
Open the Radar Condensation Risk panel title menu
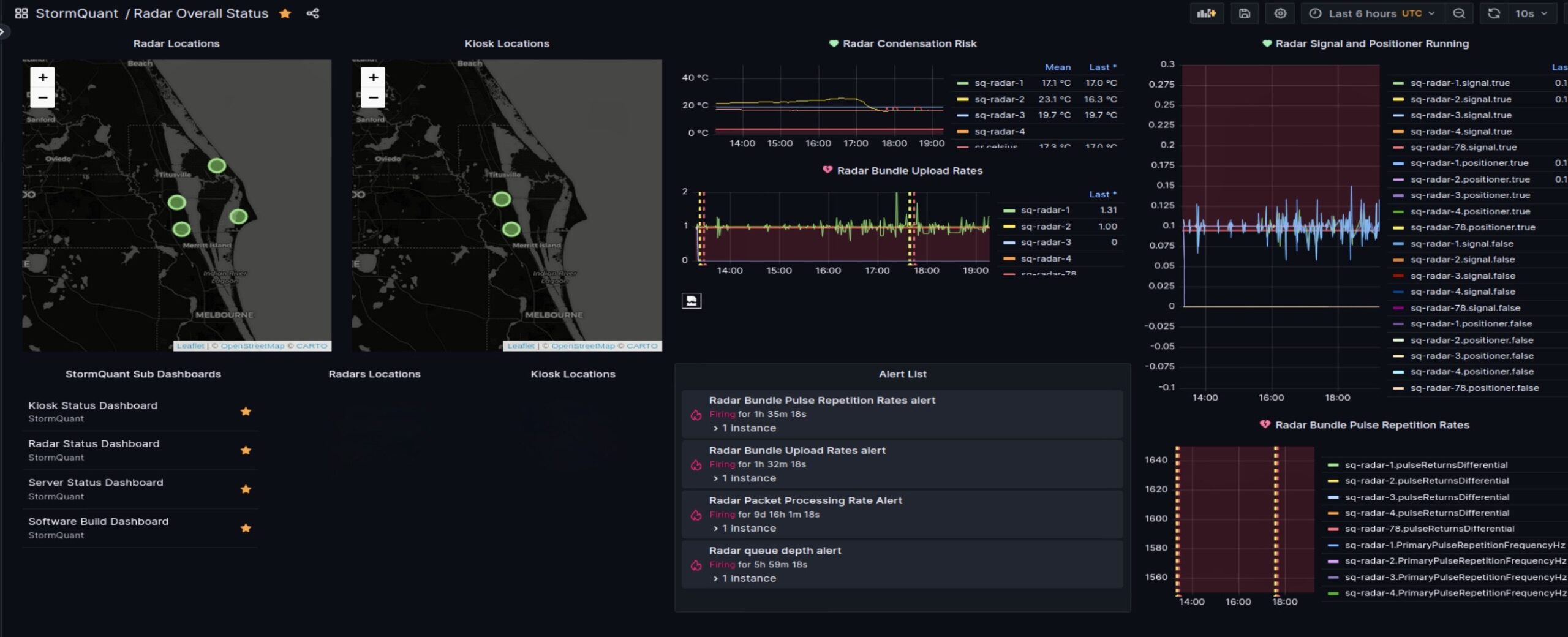(909, 43)
